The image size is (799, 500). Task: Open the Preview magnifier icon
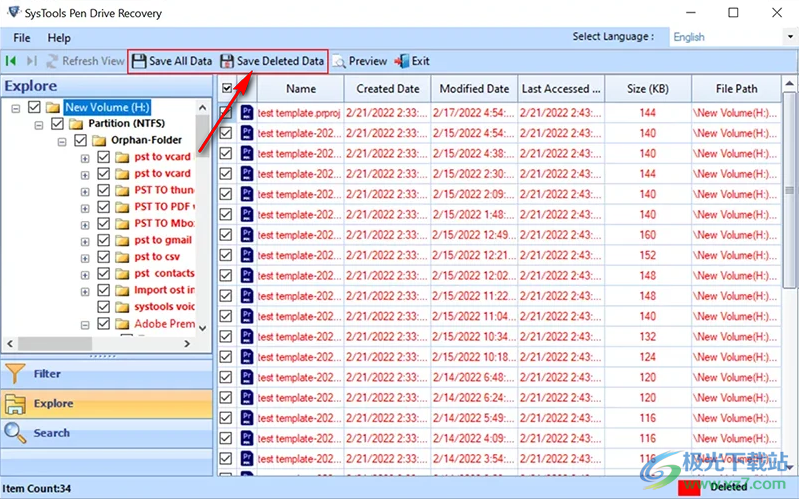[339, 62]
